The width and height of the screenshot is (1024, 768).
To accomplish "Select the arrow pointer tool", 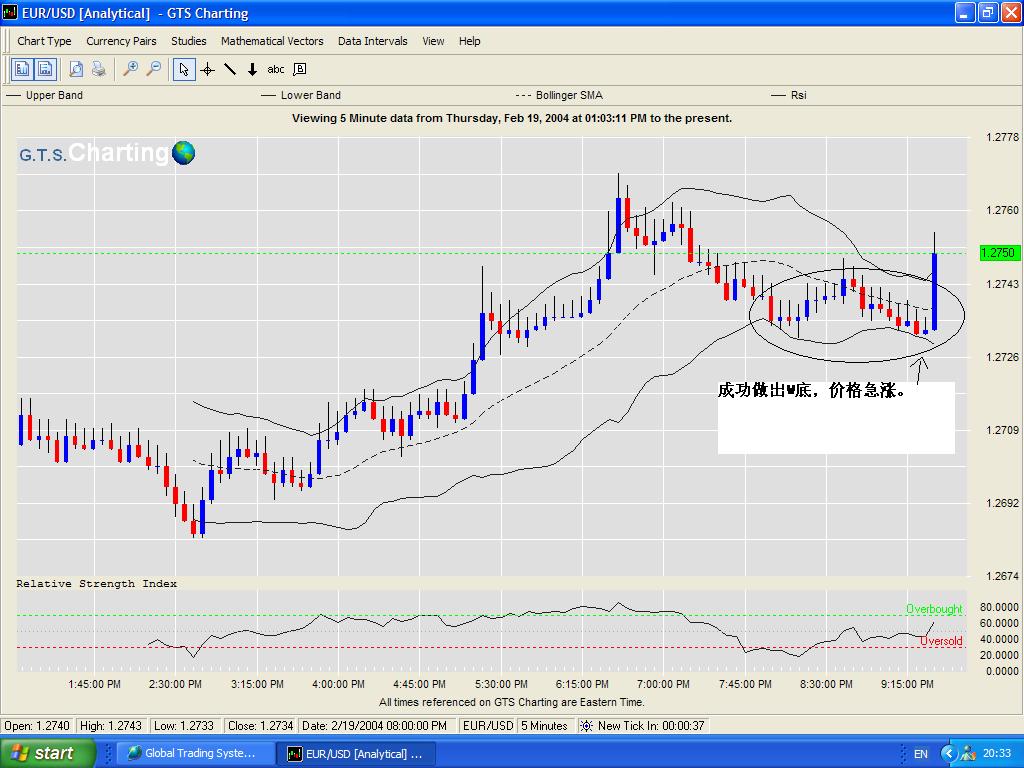I will [x=184, y=69].
